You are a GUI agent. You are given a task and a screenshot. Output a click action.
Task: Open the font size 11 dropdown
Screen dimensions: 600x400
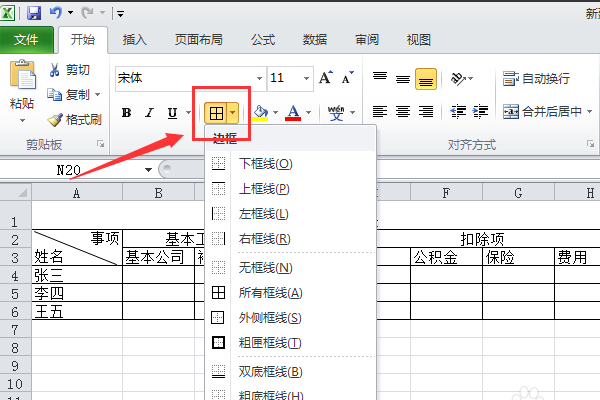tap(307, 78)
